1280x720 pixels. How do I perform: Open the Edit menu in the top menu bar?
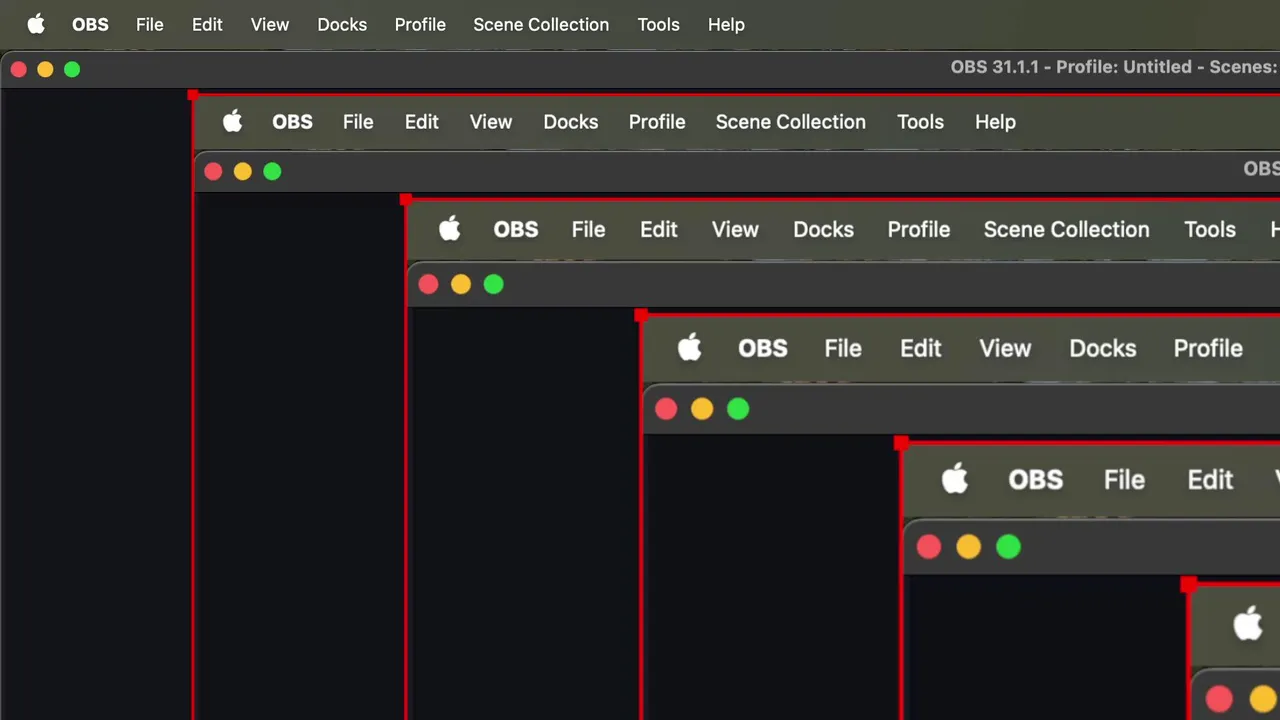207,24
